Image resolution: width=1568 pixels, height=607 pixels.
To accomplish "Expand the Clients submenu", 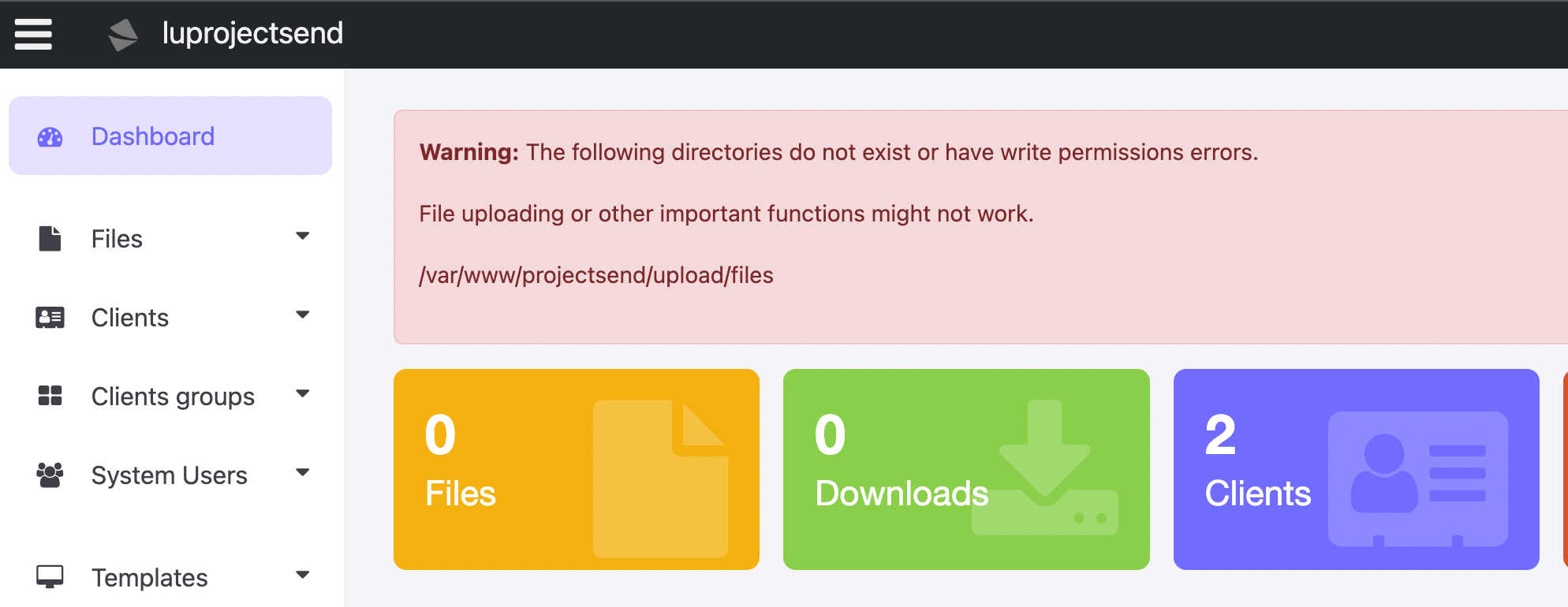I will coord(303,315).
